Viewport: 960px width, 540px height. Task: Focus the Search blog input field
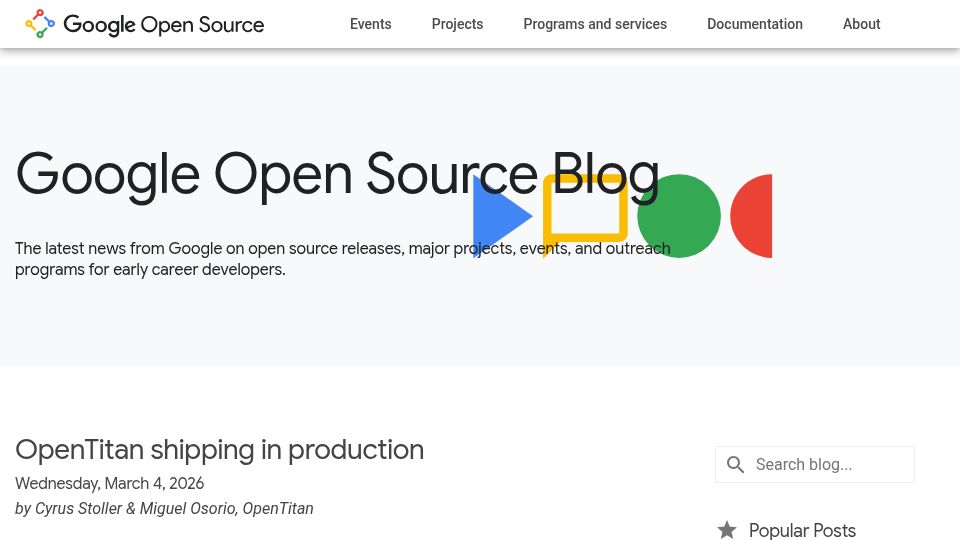(815, 465)
